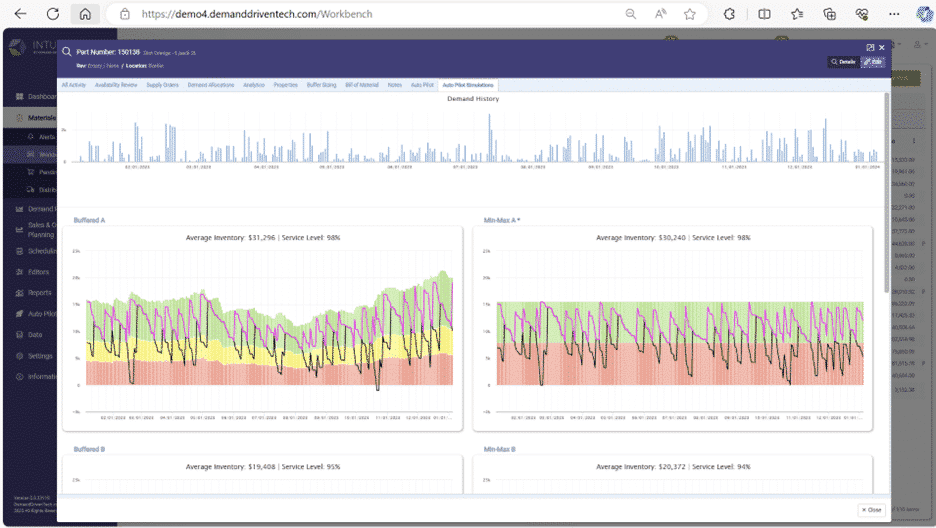Click the browser home button
The width and height of the screenshot is (936, 528).
(85, 14)
